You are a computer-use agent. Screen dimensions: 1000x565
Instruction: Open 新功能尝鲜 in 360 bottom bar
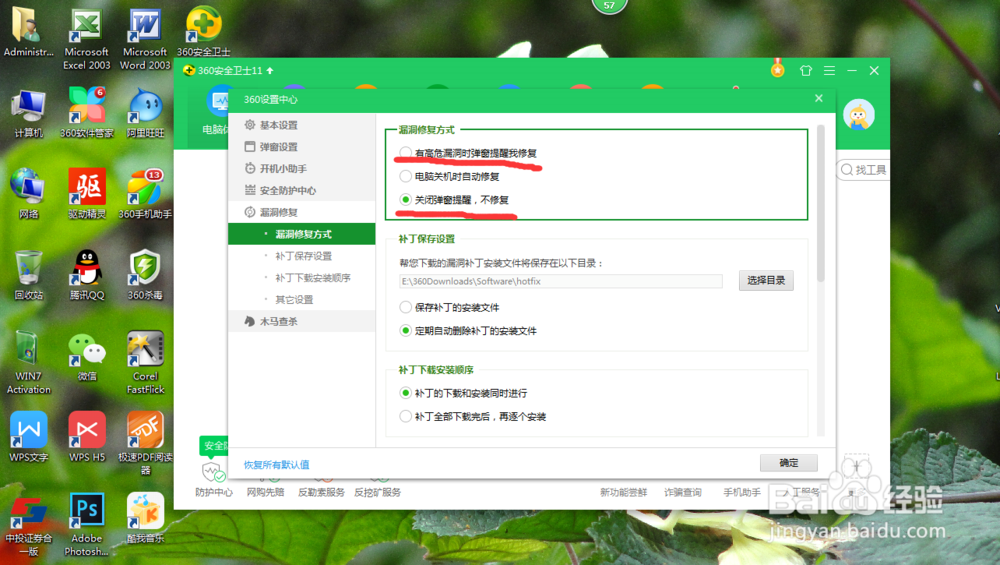pyautogui.click(x=623, y=492)
